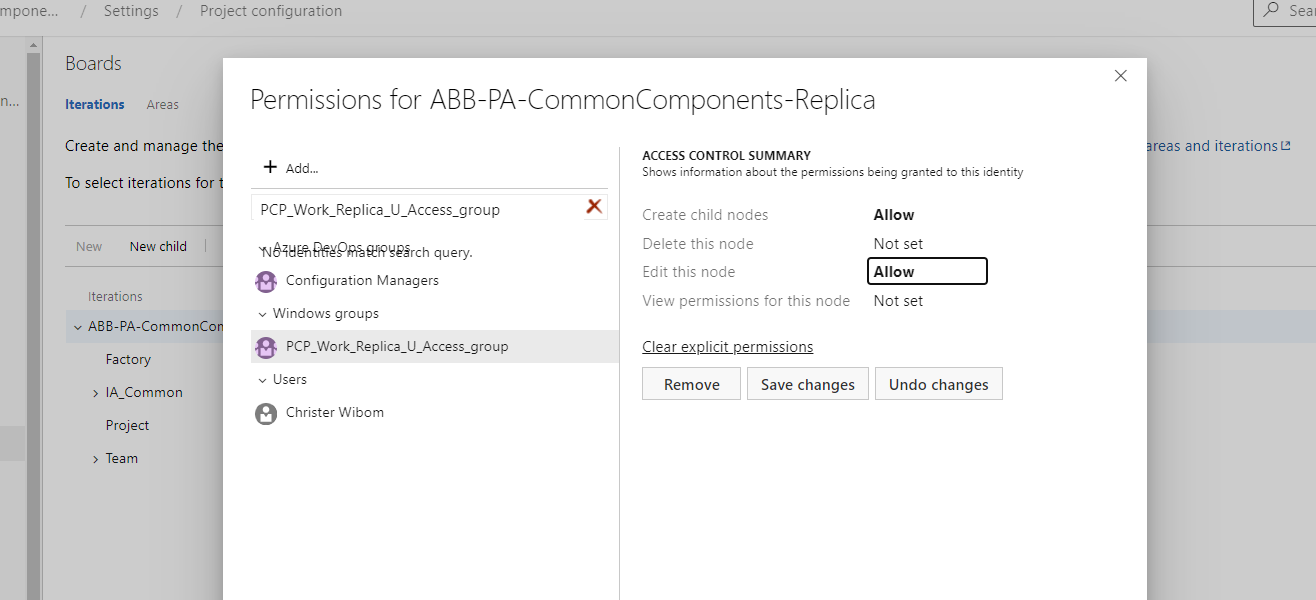Screen dimensions: 1316x600
Task: Click the plus icon next to Add
Action: click(270, 167)
